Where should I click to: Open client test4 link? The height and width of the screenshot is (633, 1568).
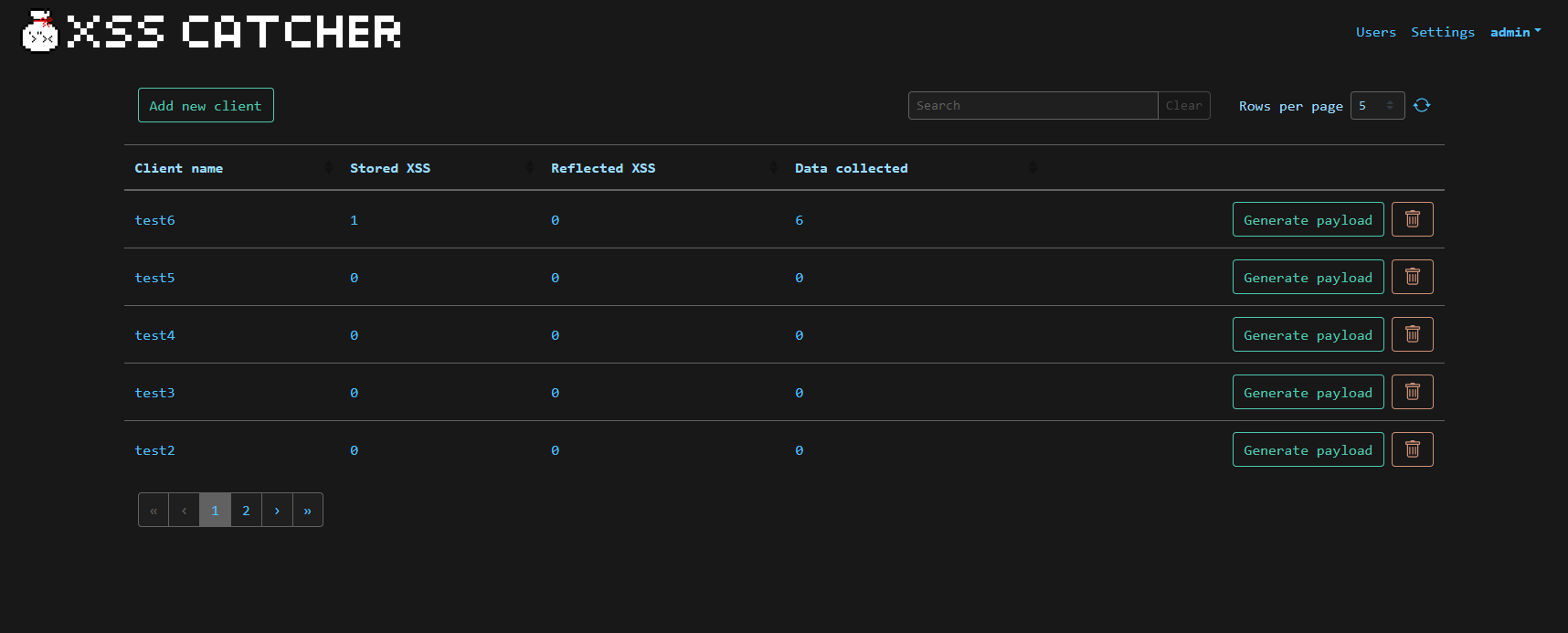154,335
